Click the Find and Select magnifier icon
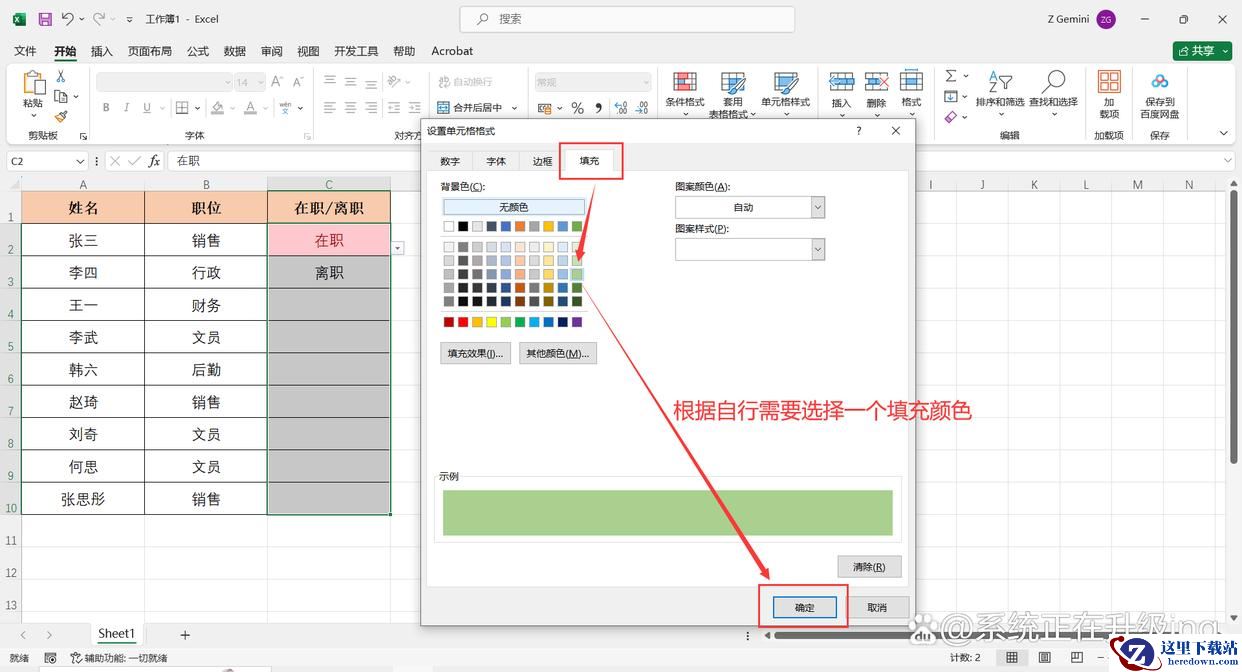Image resolution: width=1242 pixels, height=672 pixels. click(1053, 83)
